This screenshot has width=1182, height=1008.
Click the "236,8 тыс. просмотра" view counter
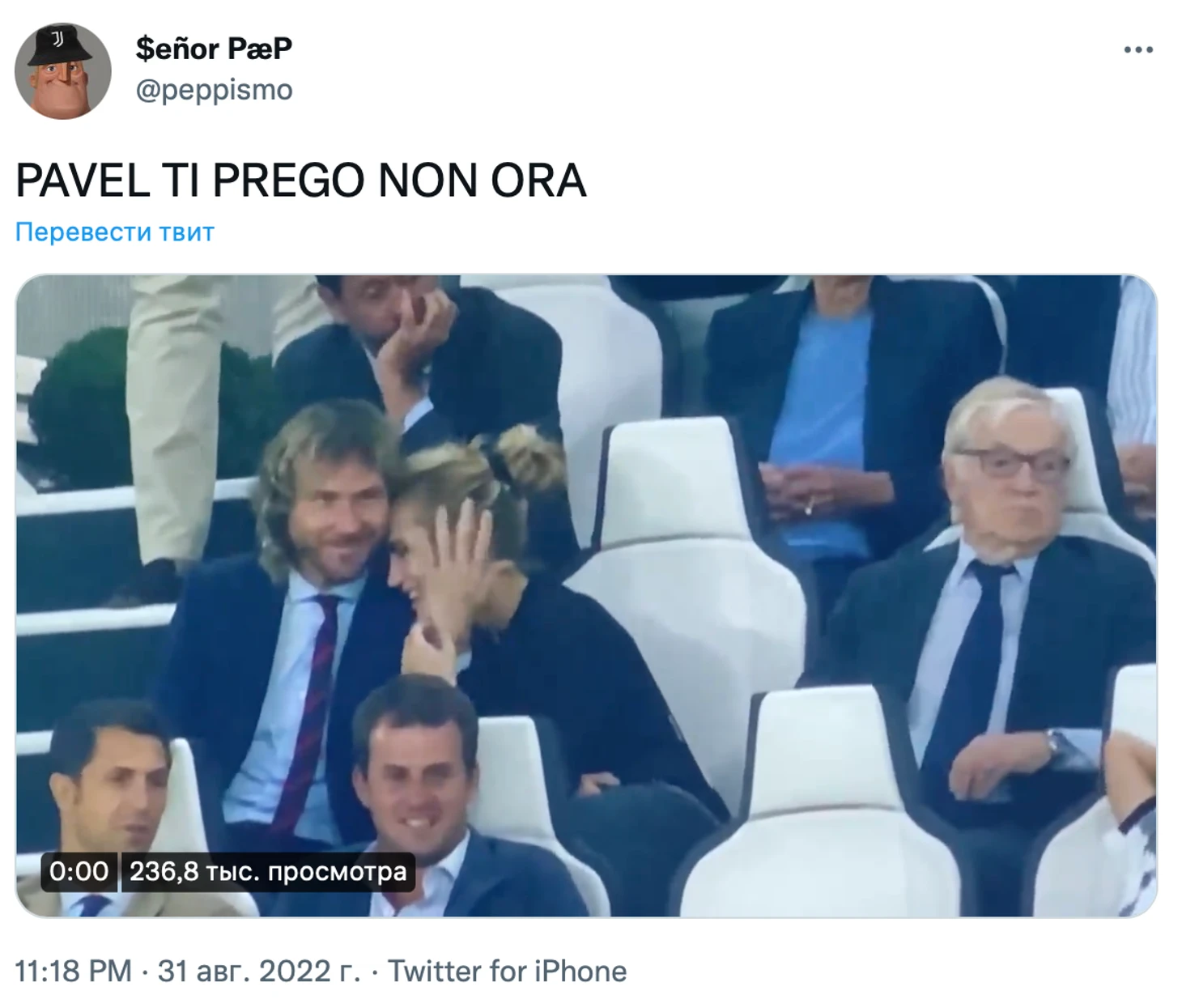pyautogui.click(x=268, y=871)
